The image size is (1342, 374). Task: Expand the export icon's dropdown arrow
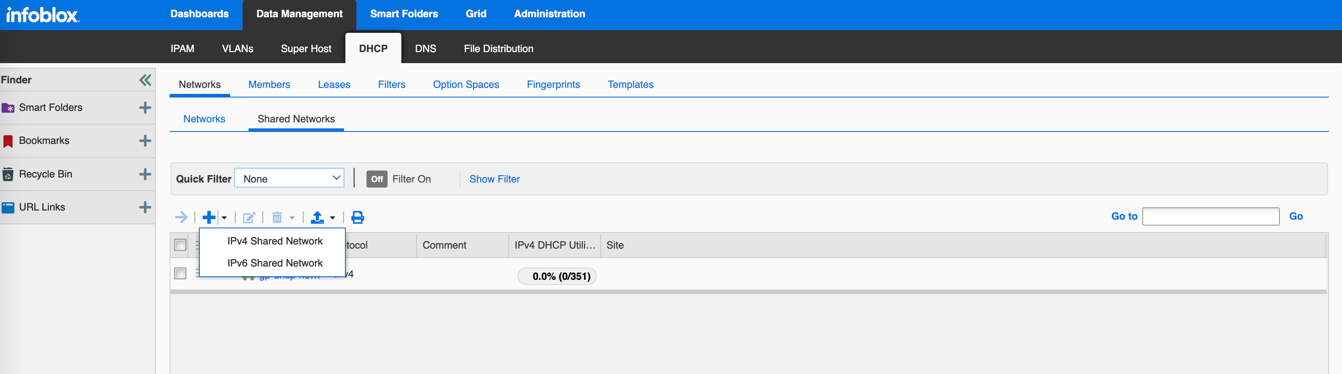[332, 218]
